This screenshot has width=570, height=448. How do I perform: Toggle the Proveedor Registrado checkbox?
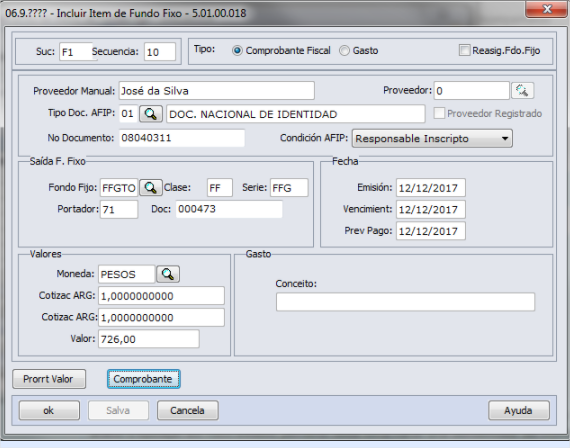pos(439,113)
